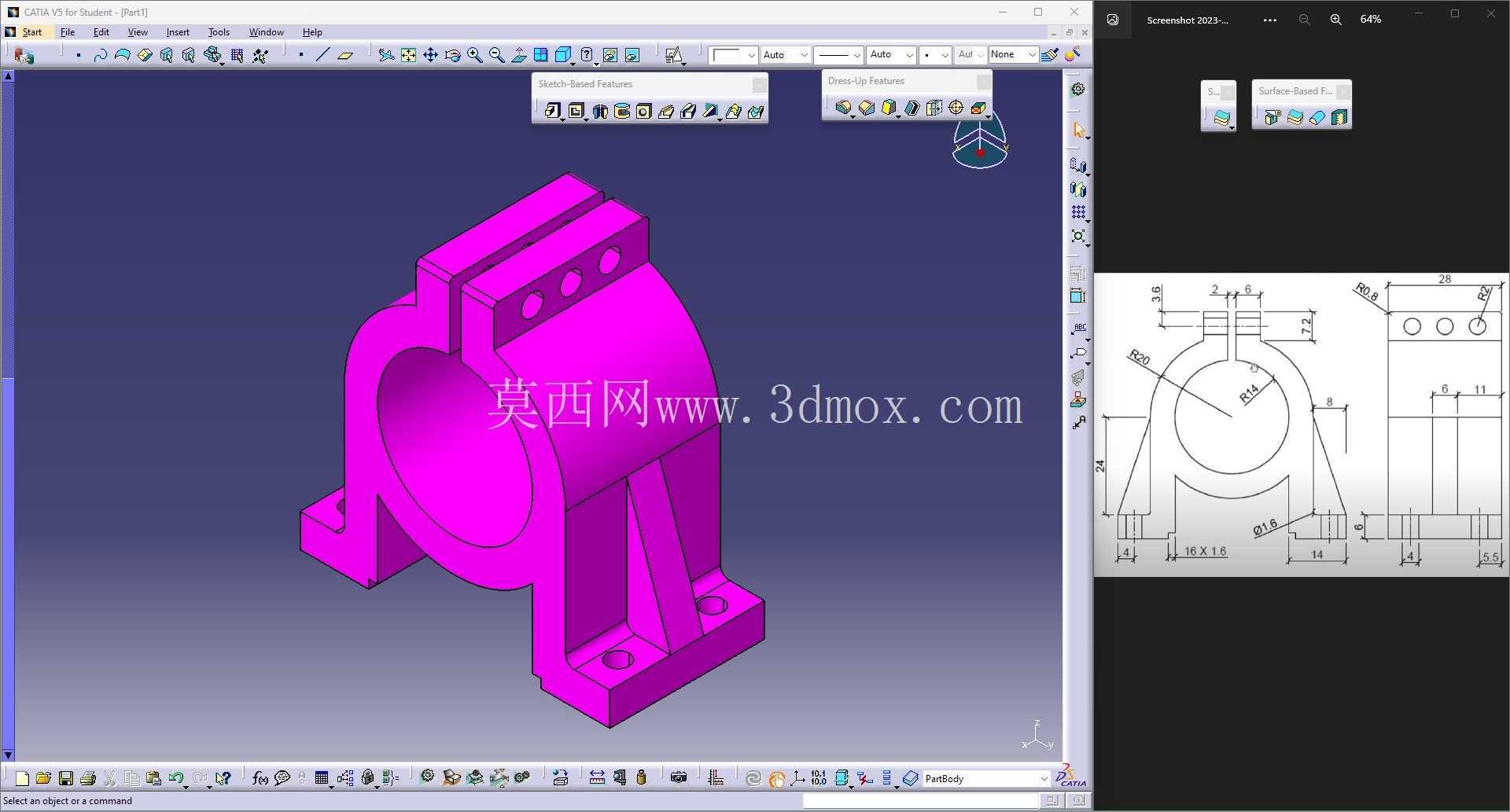Click the Zoom Out magnifier icon

496,54
